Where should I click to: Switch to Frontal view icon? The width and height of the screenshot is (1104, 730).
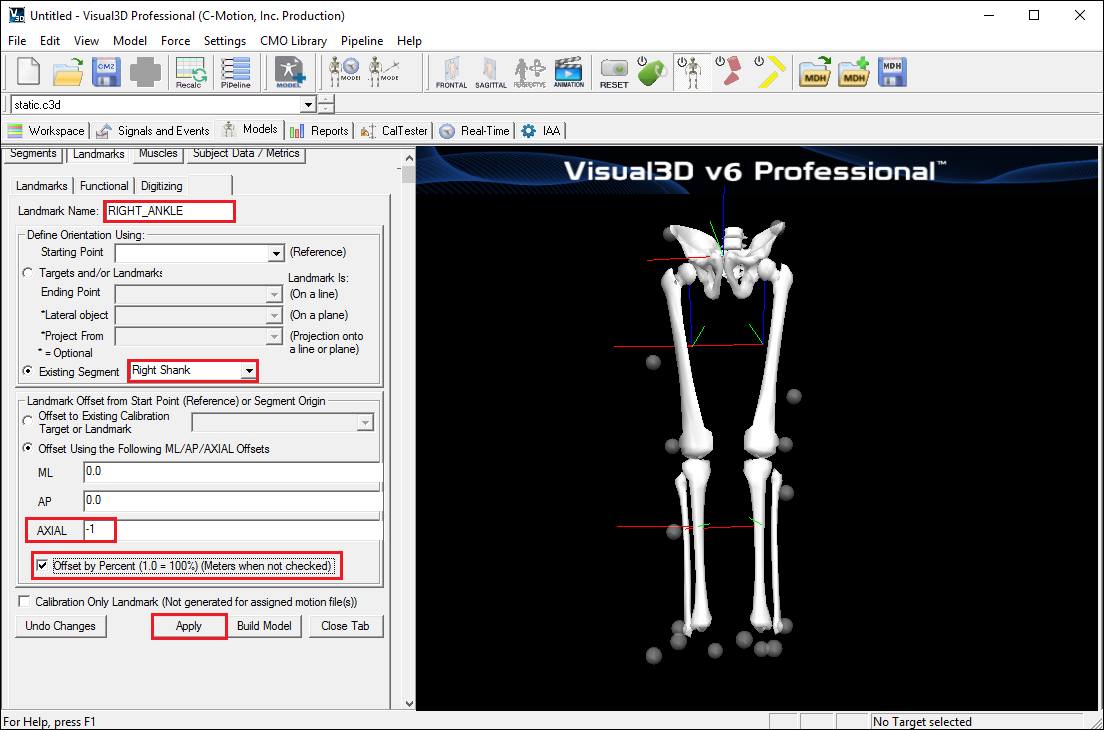(451, 73)
